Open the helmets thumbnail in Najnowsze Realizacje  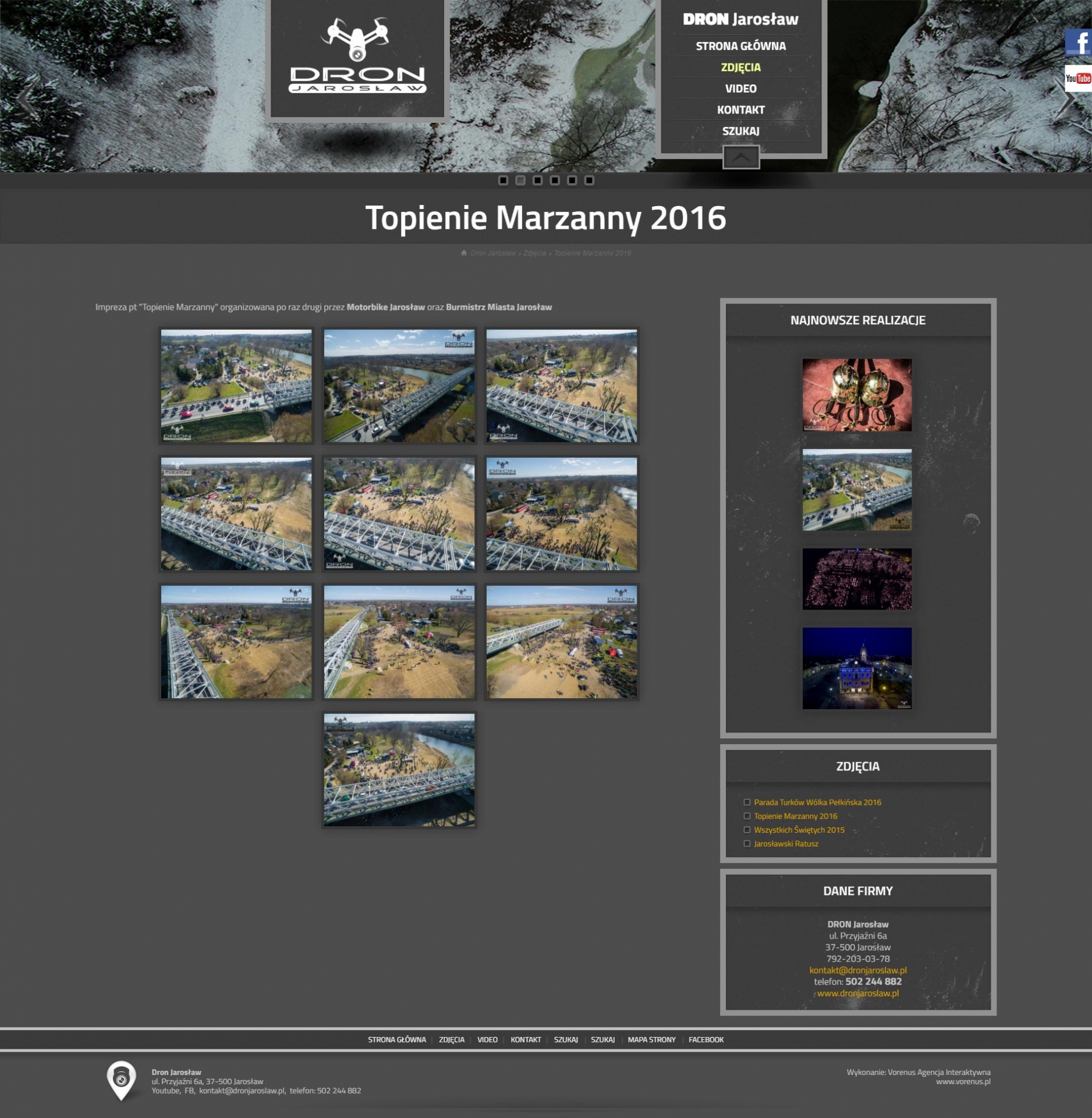point(857,395)
